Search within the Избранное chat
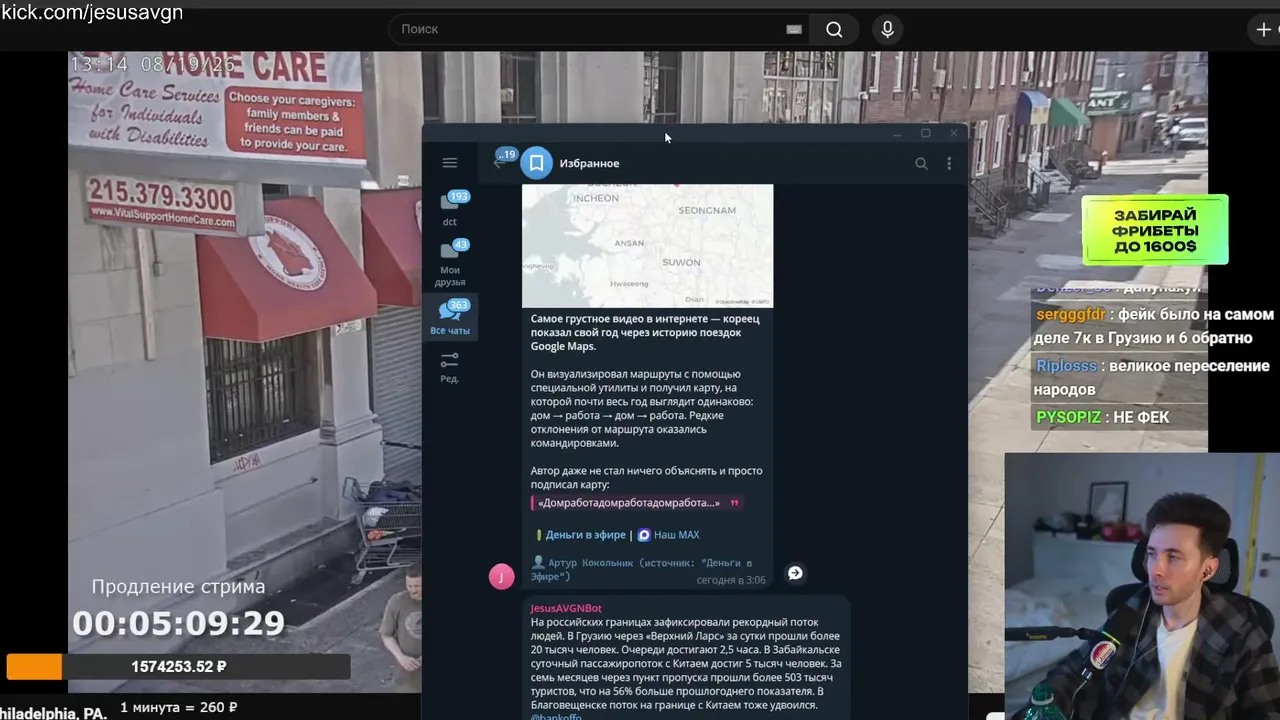1280x720 pixels. click(921, 164)
